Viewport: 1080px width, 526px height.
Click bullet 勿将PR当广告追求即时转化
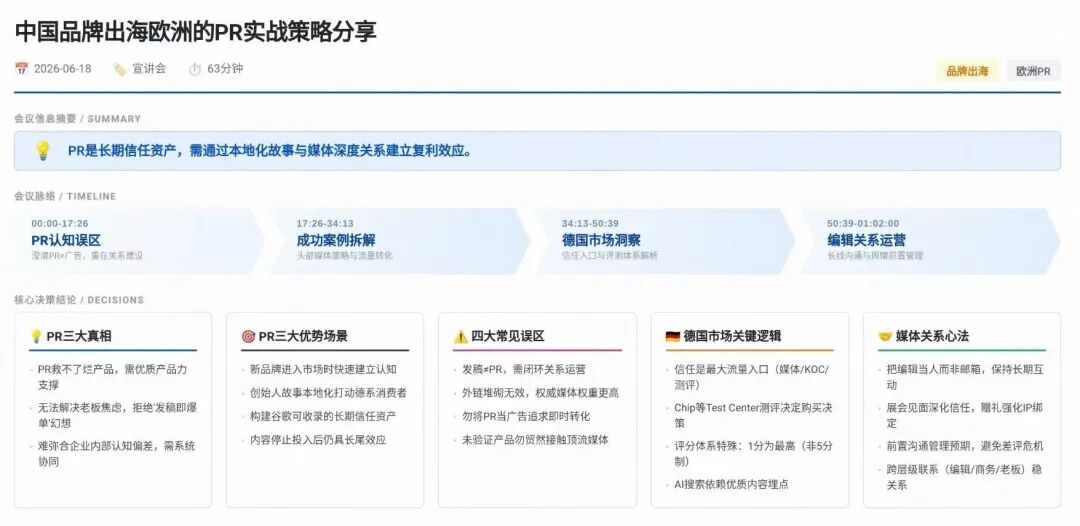(x=526, y=417)
